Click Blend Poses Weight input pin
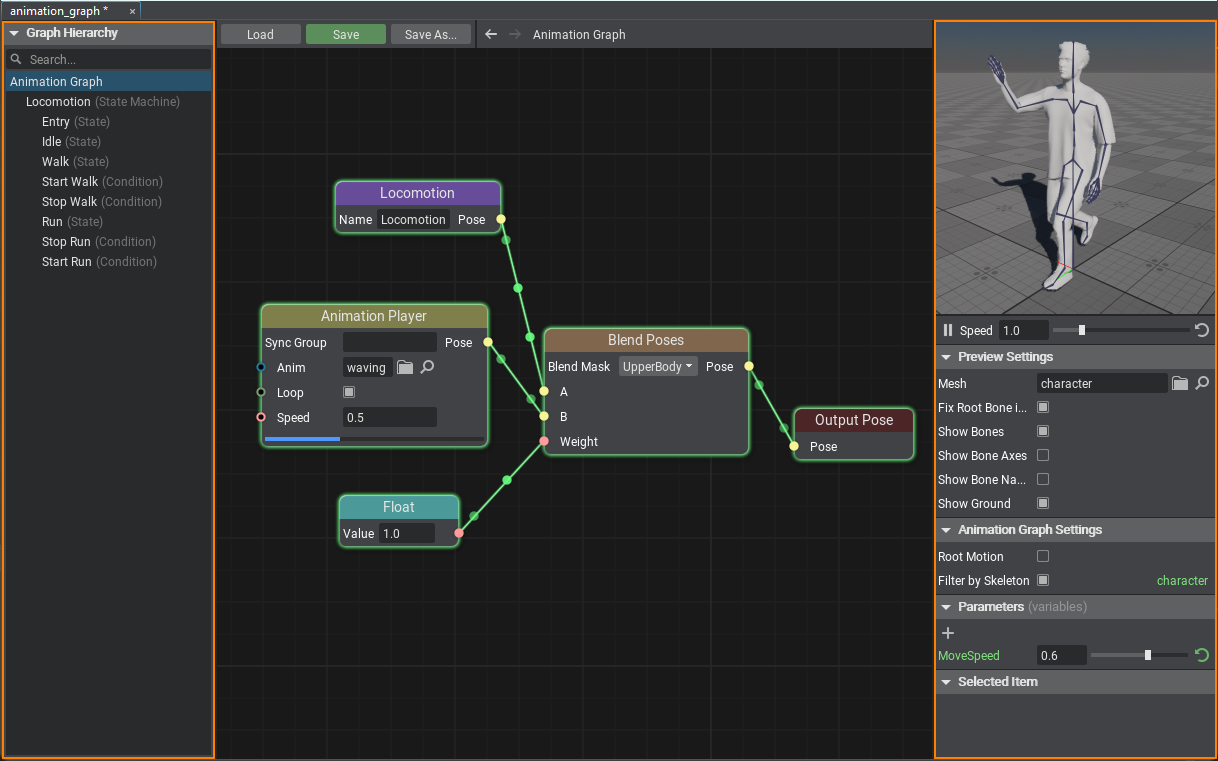 pyautogui.click(x=544, y=441)
